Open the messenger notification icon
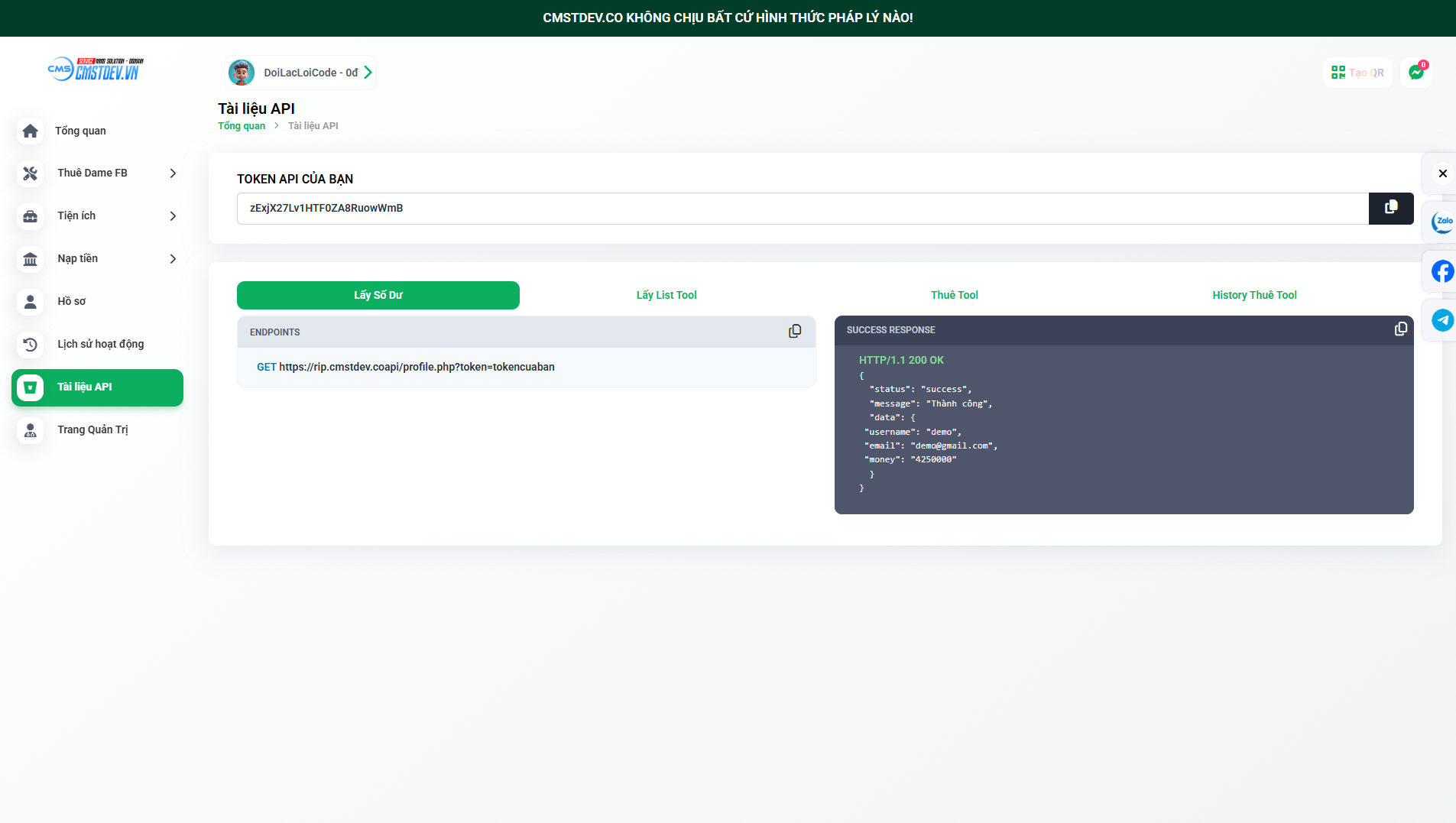The width and height of the screenshot is (1456, 823). click(x=1415, y=73)
